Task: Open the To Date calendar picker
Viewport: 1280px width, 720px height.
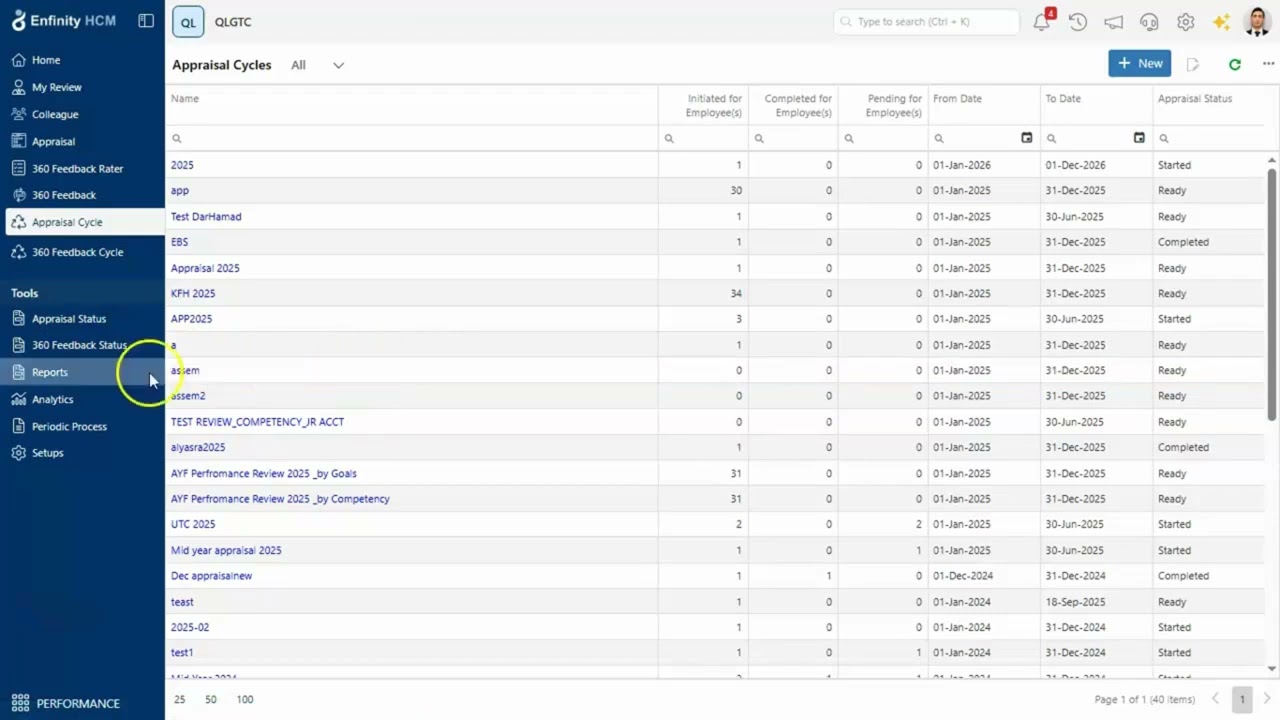Action: pos(1139,138)
